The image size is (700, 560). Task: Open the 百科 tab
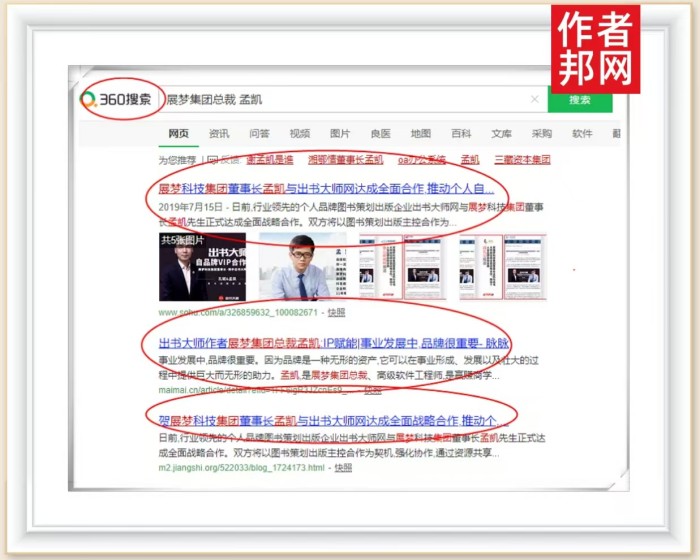click(x=461, y=134)
